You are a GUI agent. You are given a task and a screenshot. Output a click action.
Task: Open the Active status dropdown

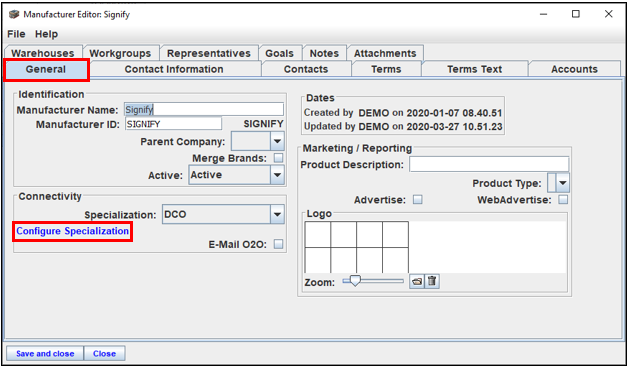pyautogui.click(x=277, y=175)
